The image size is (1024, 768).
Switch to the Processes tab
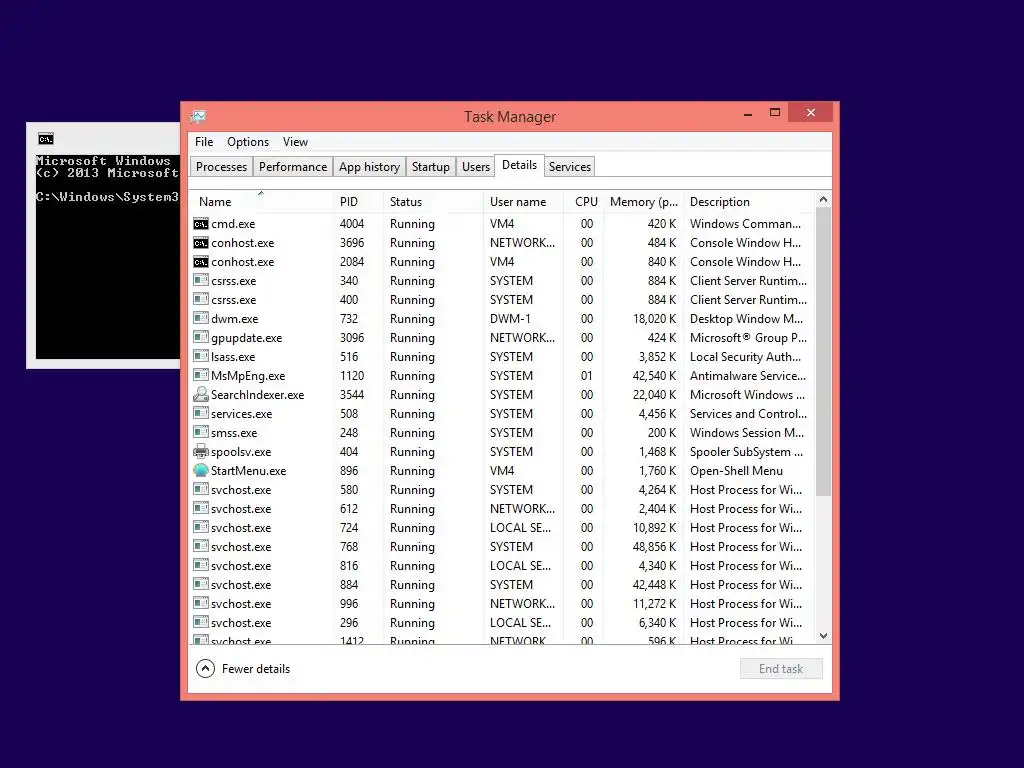coord(221,167)
